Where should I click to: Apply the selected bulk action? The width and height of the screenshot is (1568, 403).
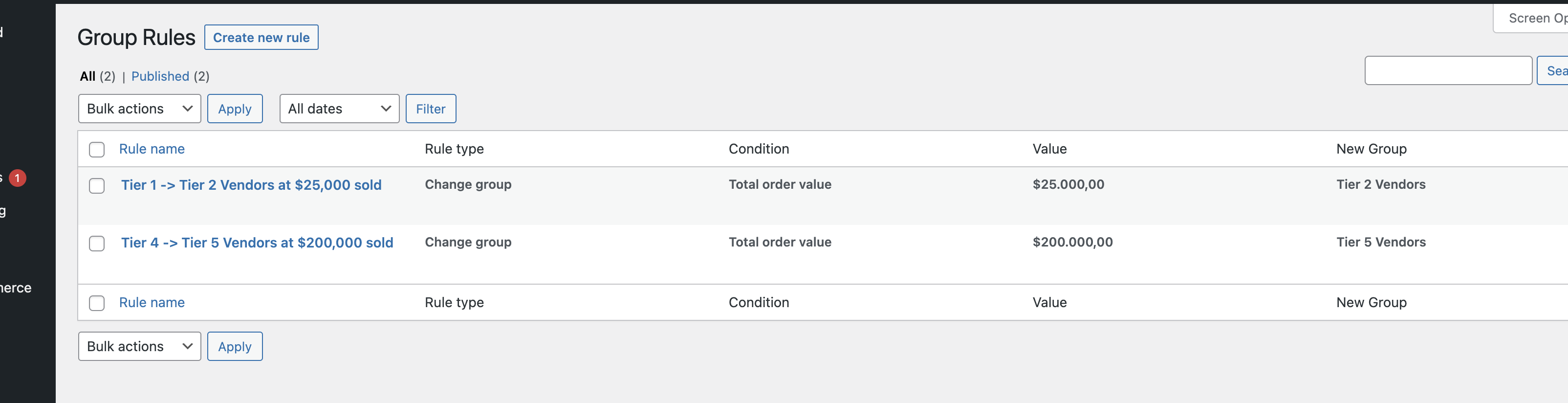pyautogui.click(x=234, y=109)
